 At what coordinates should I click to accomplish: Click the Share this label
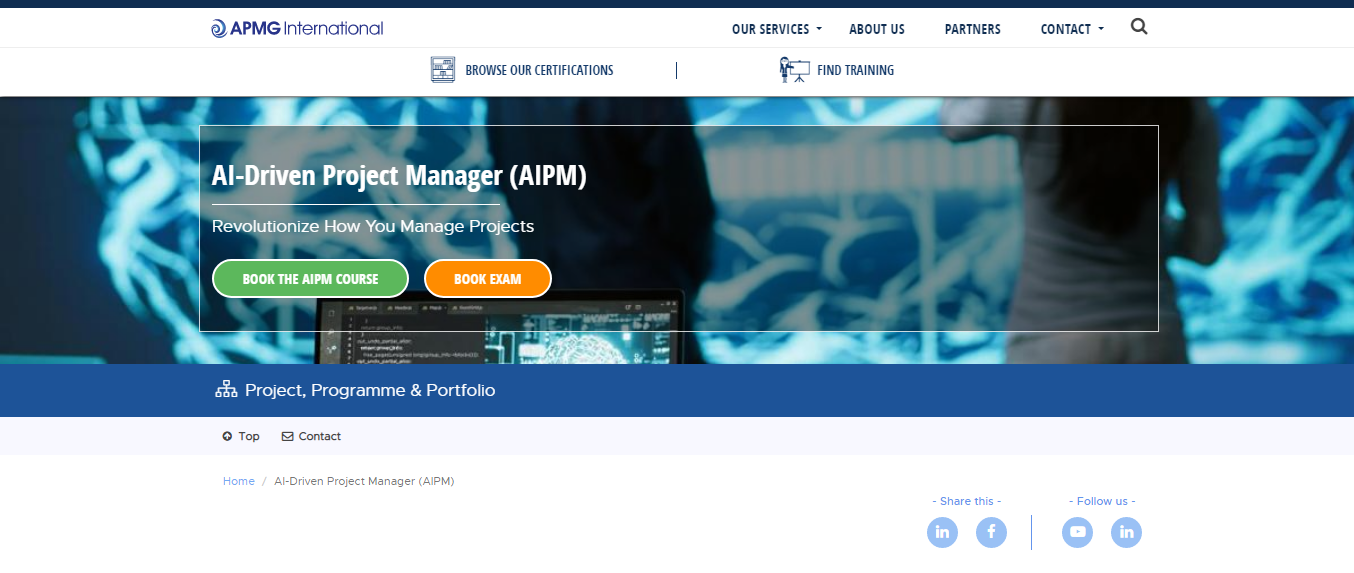[x=967, y=501]
